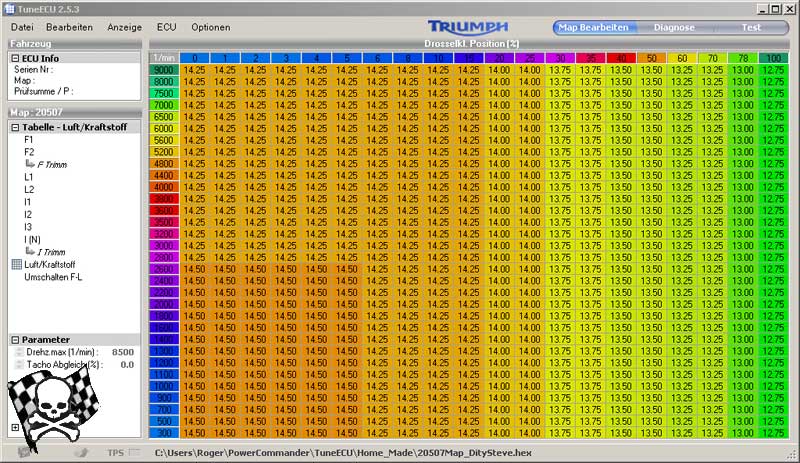The width and height of the screenshot is (800, 463).
Task: Collapse the ECU Info section
Action: click(15, 59)
